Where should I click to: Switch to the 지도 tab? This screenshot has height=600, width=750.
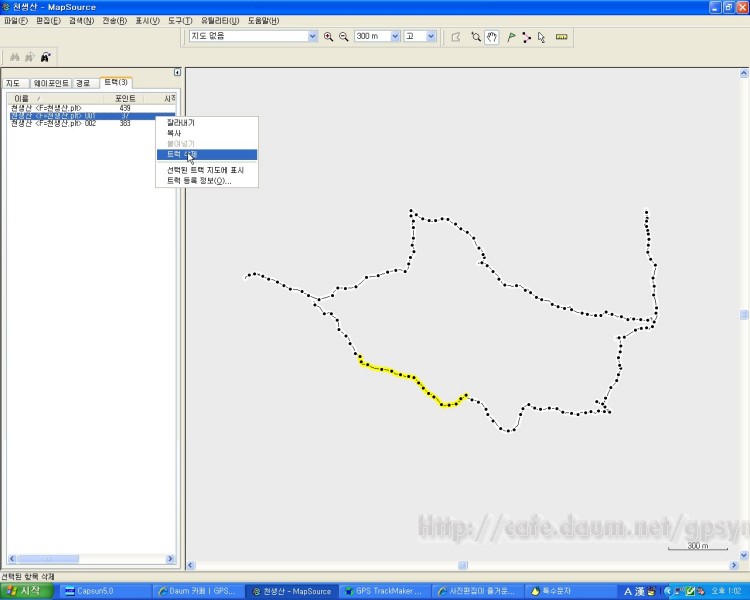click(x=15, y=83)
